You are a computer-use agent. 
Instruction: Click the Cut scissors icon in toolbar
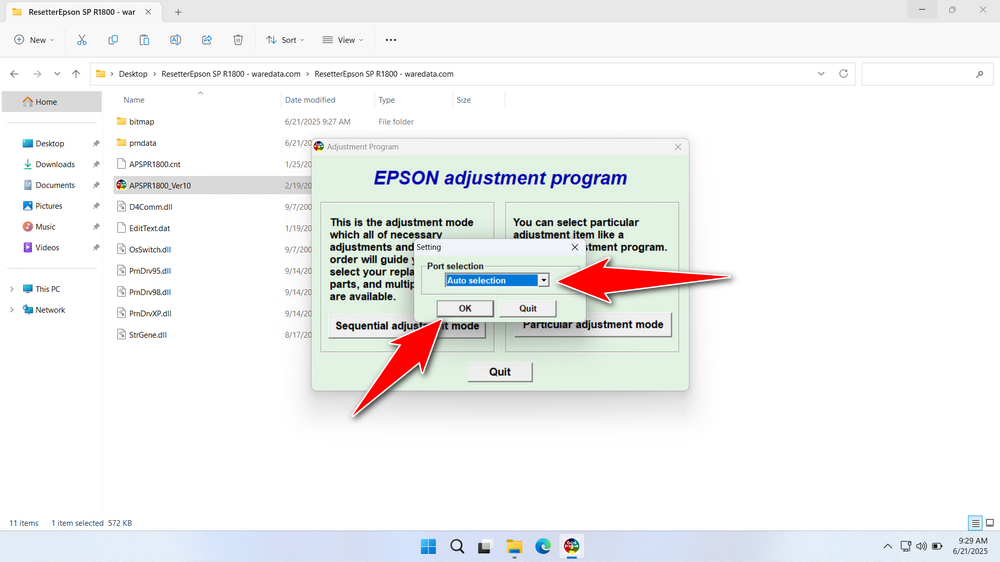coord(82,40)
